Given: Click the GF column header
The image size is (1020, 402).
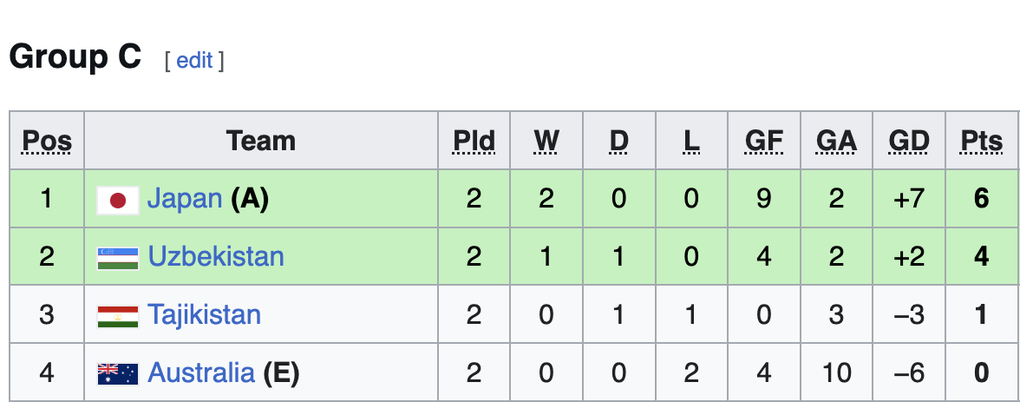Looking at the screenshot, I should [x=764, y=141].
